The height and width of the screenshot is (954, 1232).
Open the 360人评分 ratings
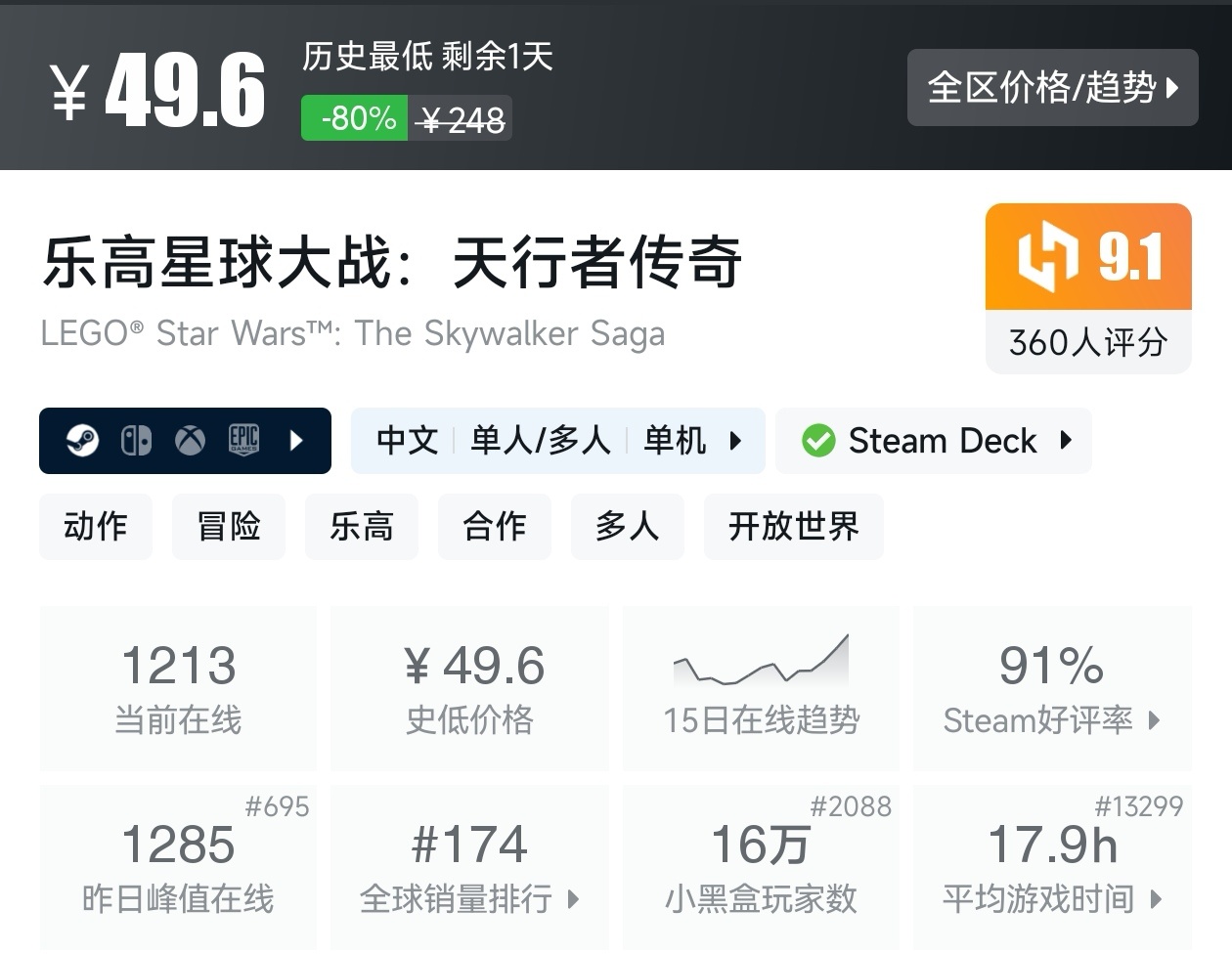(x=1088, y=342)
